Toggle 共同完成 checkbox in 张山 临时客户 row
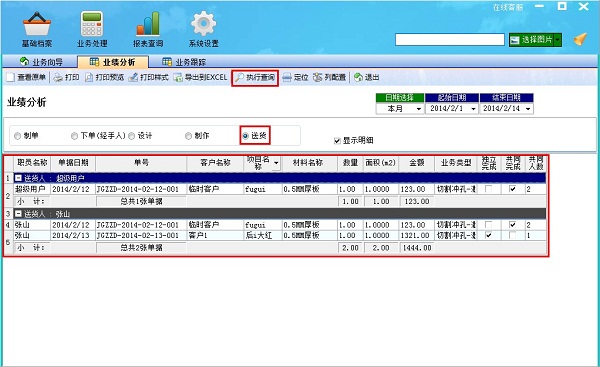 pos(513,225)
